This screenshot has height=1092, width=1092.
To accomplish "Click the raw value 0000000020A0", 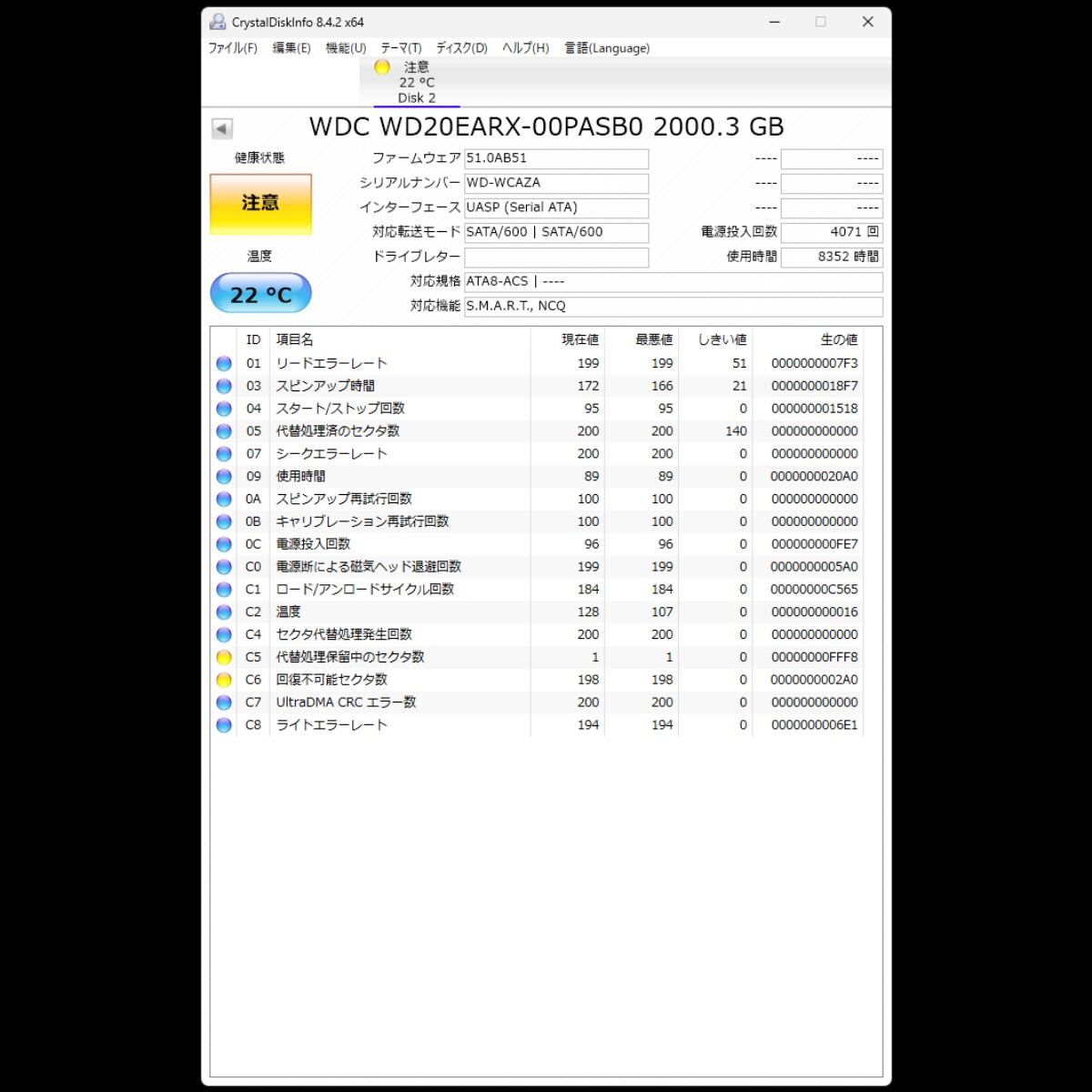I will coord(814,476).
